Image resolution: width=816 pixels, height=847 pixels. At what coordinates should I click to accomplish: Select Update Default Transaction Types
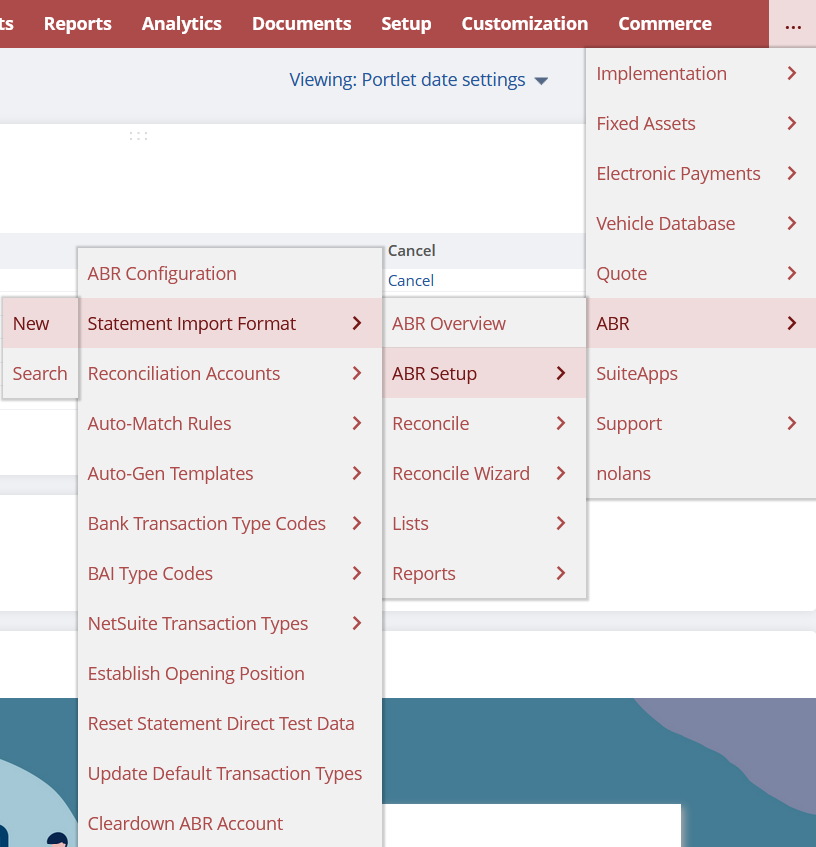(225, 773)
